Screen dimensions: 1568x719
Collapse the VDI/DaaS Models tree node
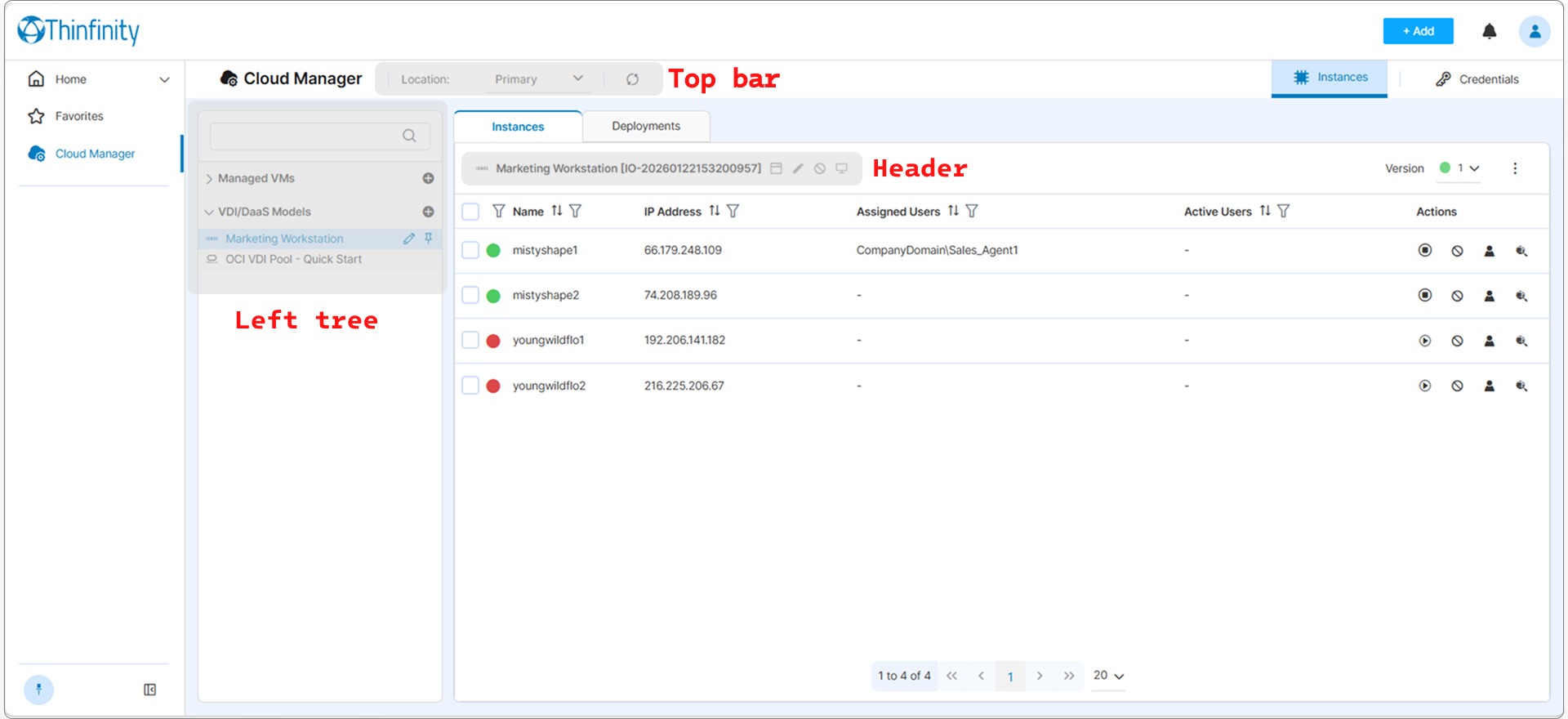point(209,212)
